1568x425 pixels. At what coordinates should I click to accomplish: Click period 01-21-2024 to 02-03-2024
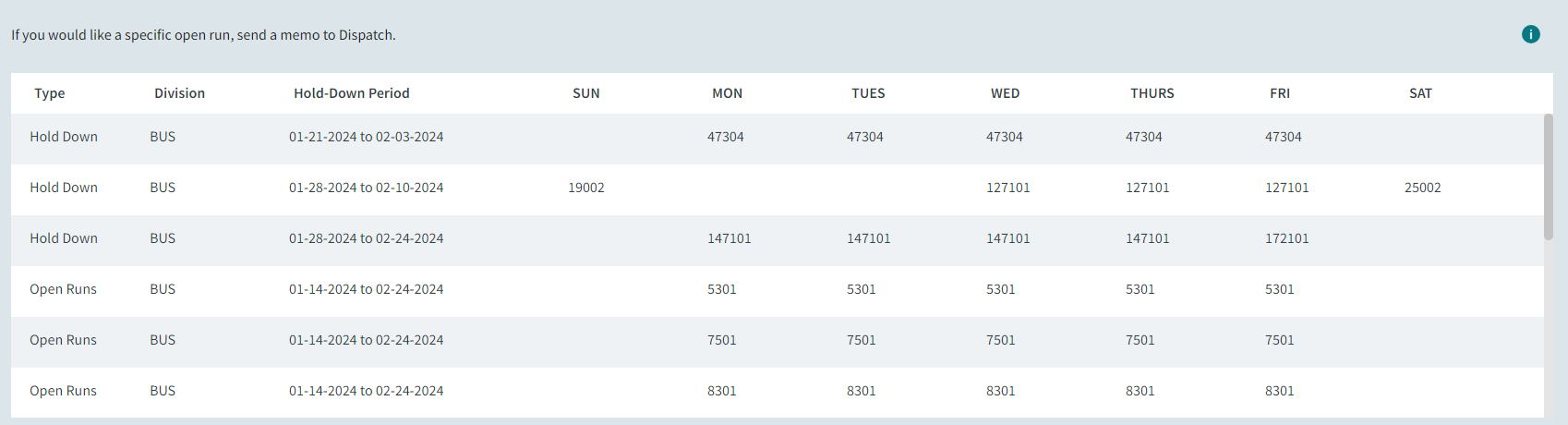366,137
